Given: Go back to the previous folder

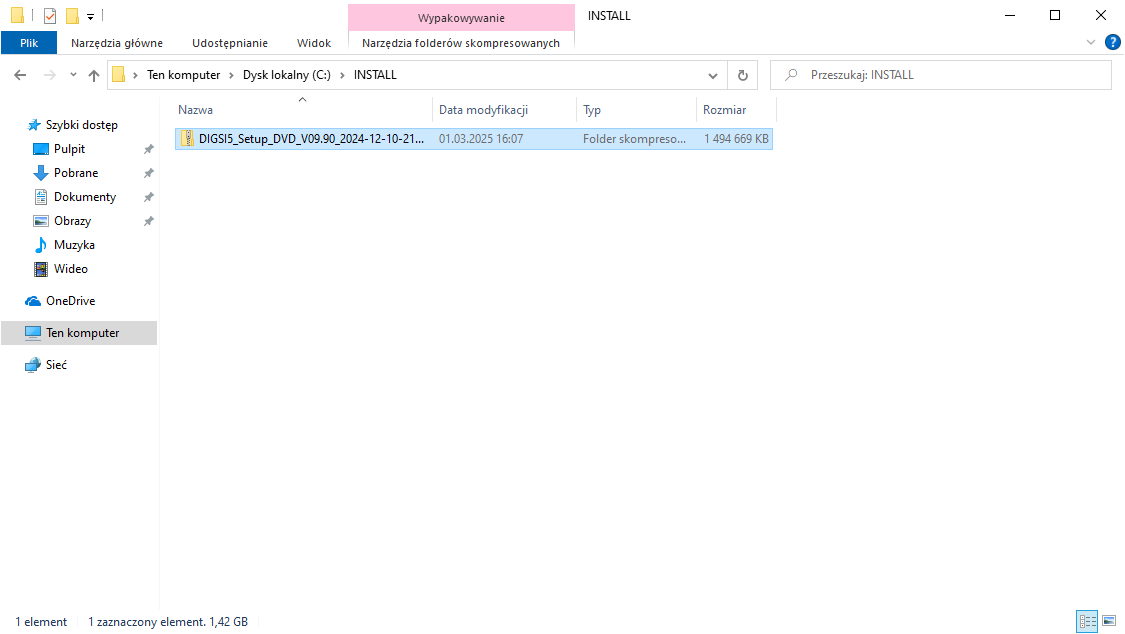Looking at the screenshot, I should tap(20, 75).
